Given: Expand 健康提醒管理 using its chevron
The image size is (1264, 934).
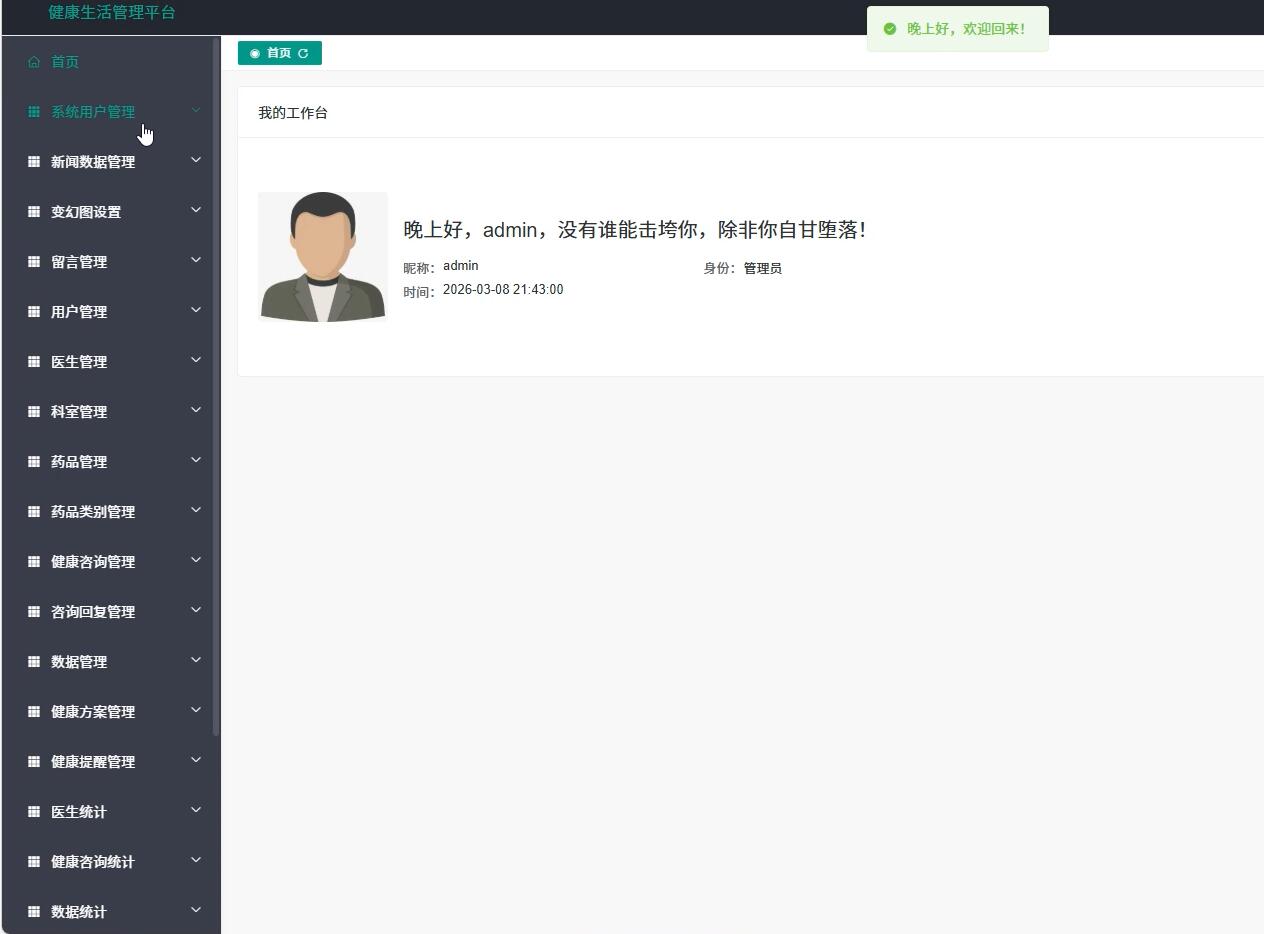Looking at the screenshot, I should click(196, 760).
